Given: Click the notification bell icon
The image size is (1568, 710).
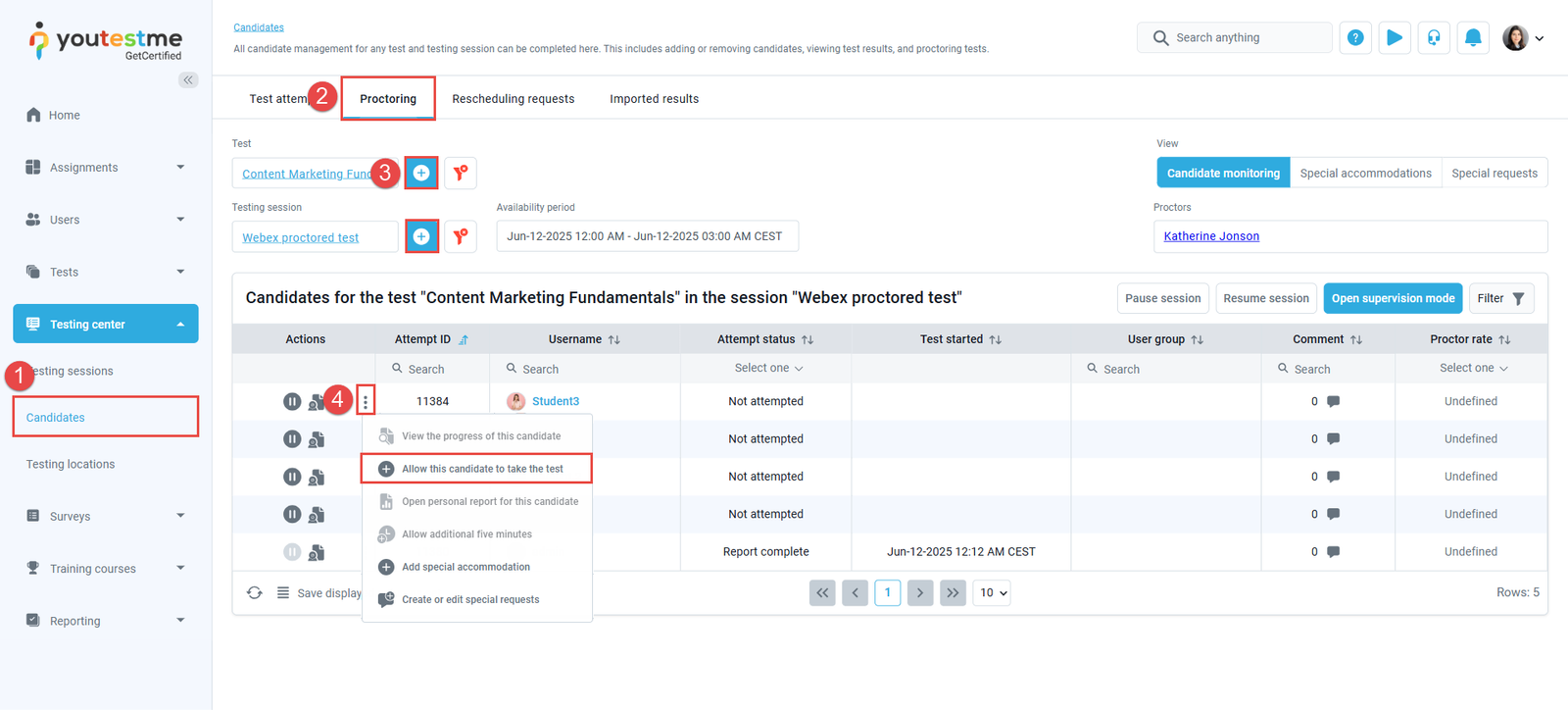Looking at the screenshot, I should point(1472,38).
